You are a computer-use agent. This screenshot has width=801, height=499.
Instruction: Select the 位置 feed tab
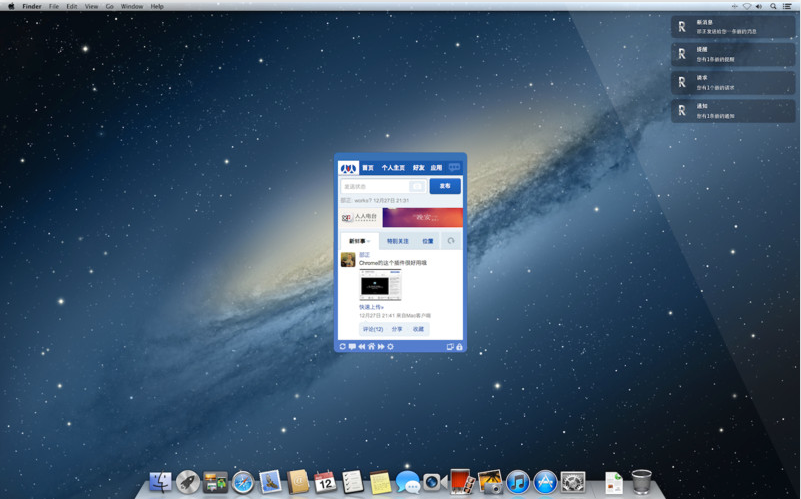428,241
